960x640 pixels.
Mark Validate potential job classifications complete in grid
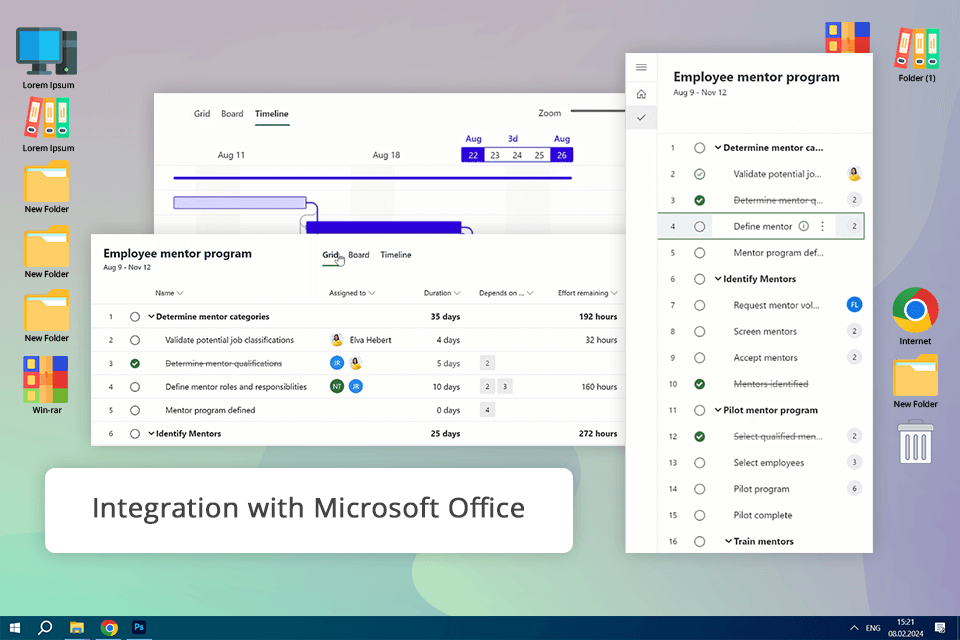pyautogui.click(x=135, y=340)
